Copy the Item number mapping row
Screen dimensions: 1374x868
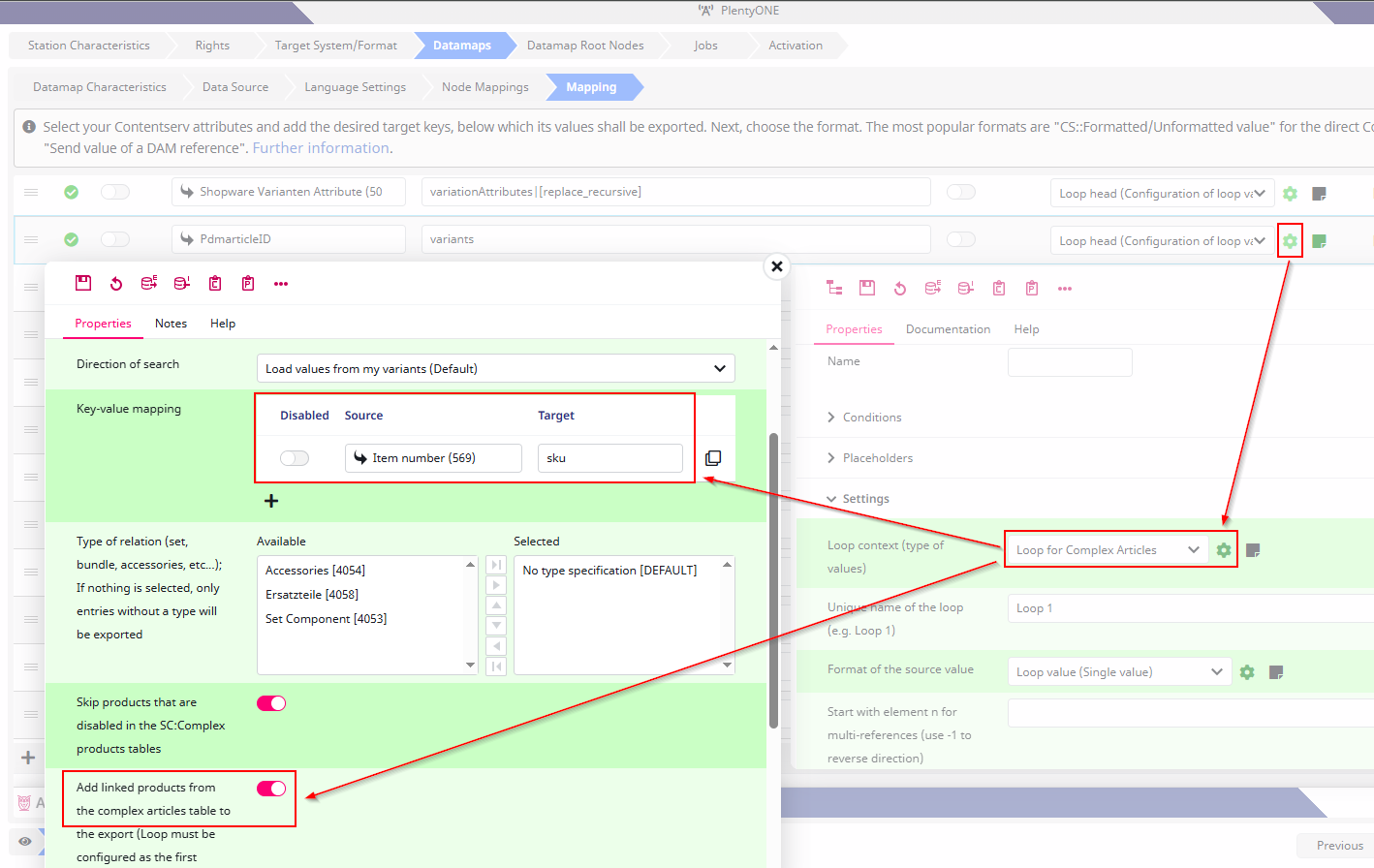point(713,457)
